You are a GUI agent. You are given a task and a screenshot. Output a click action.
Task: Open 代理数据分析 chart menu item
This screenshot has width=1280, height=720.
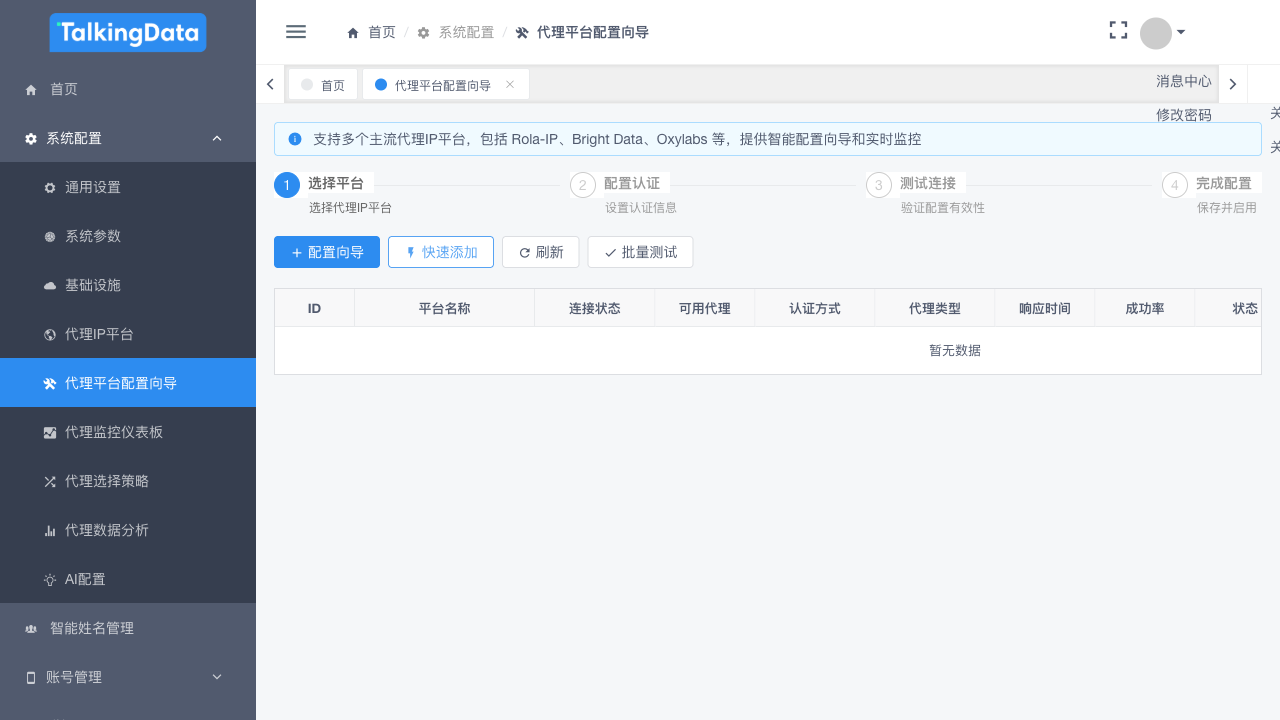[107, 530]
